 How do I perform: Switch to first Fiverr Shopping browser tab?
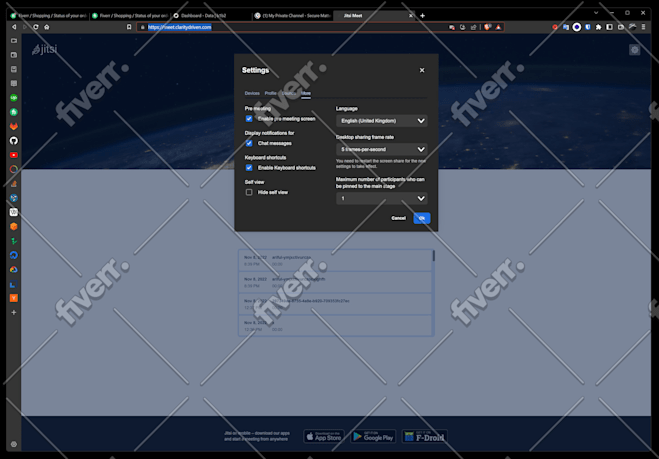tap(48, 16)
